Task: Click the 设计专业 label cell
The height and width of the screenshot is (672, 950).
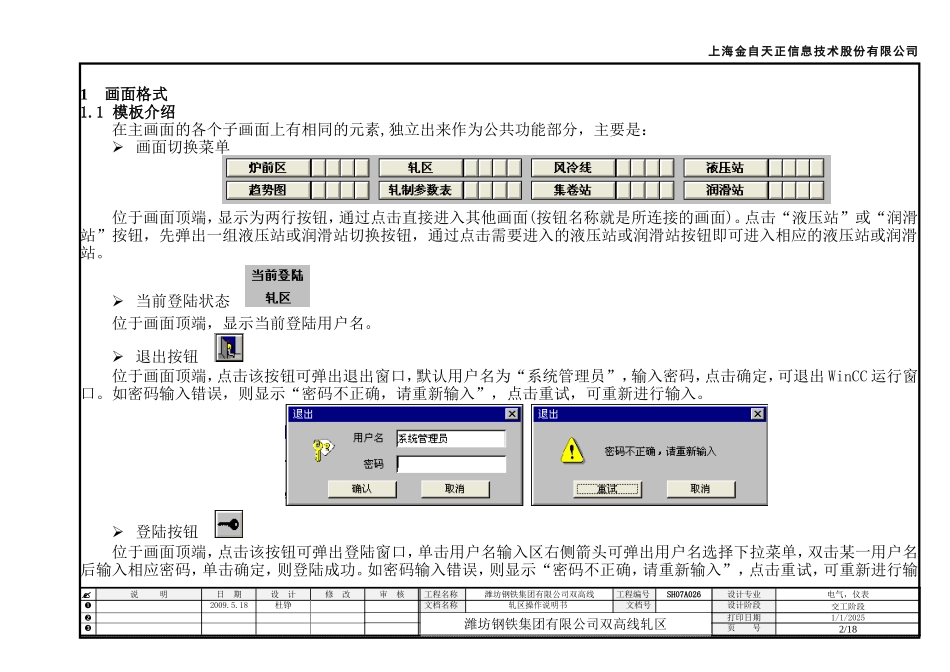Action: [x=743, y=594]
